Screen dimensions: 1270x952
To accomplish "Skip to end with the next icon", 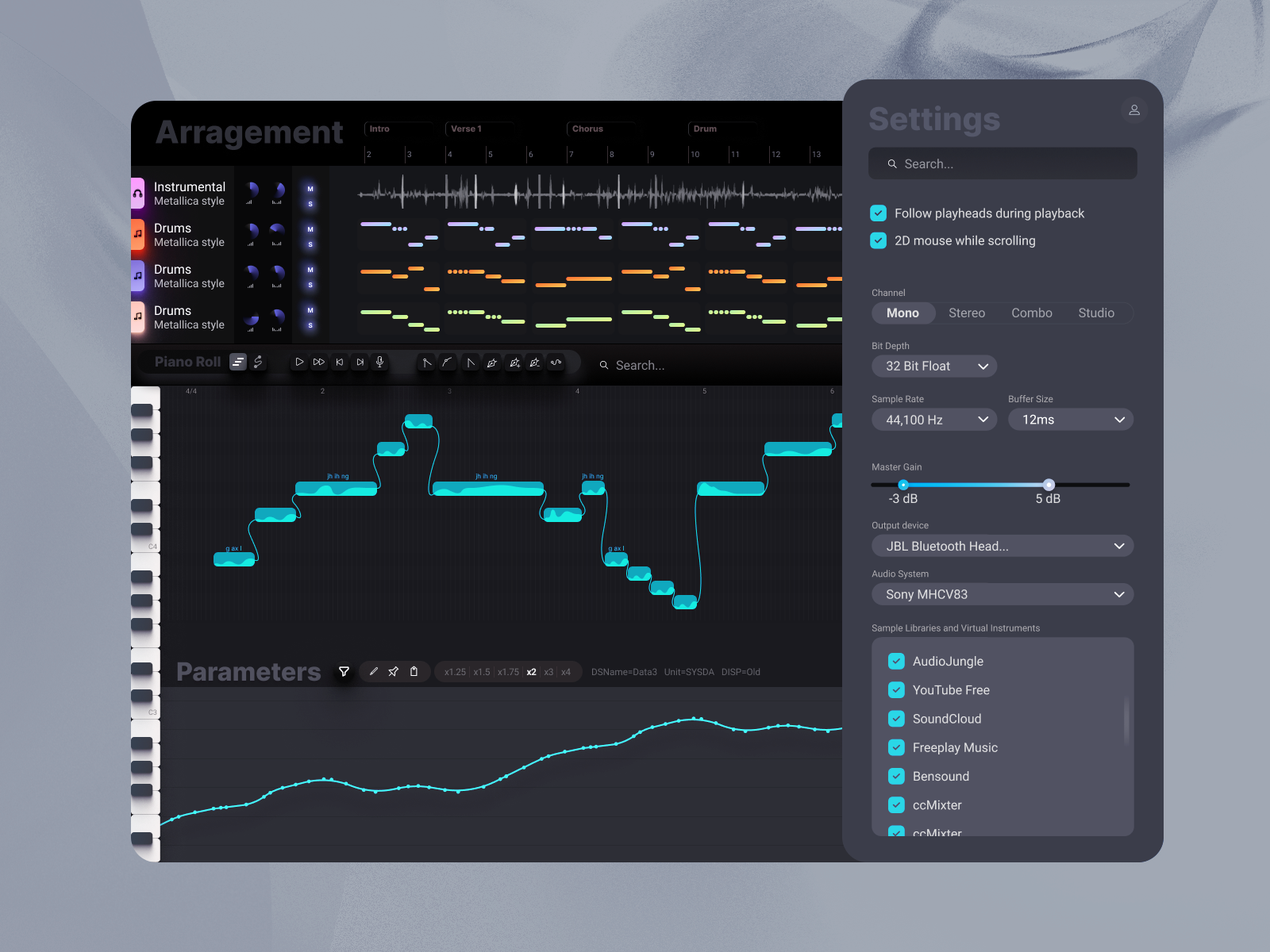I will pyautogui.click(x=360, y=362).
